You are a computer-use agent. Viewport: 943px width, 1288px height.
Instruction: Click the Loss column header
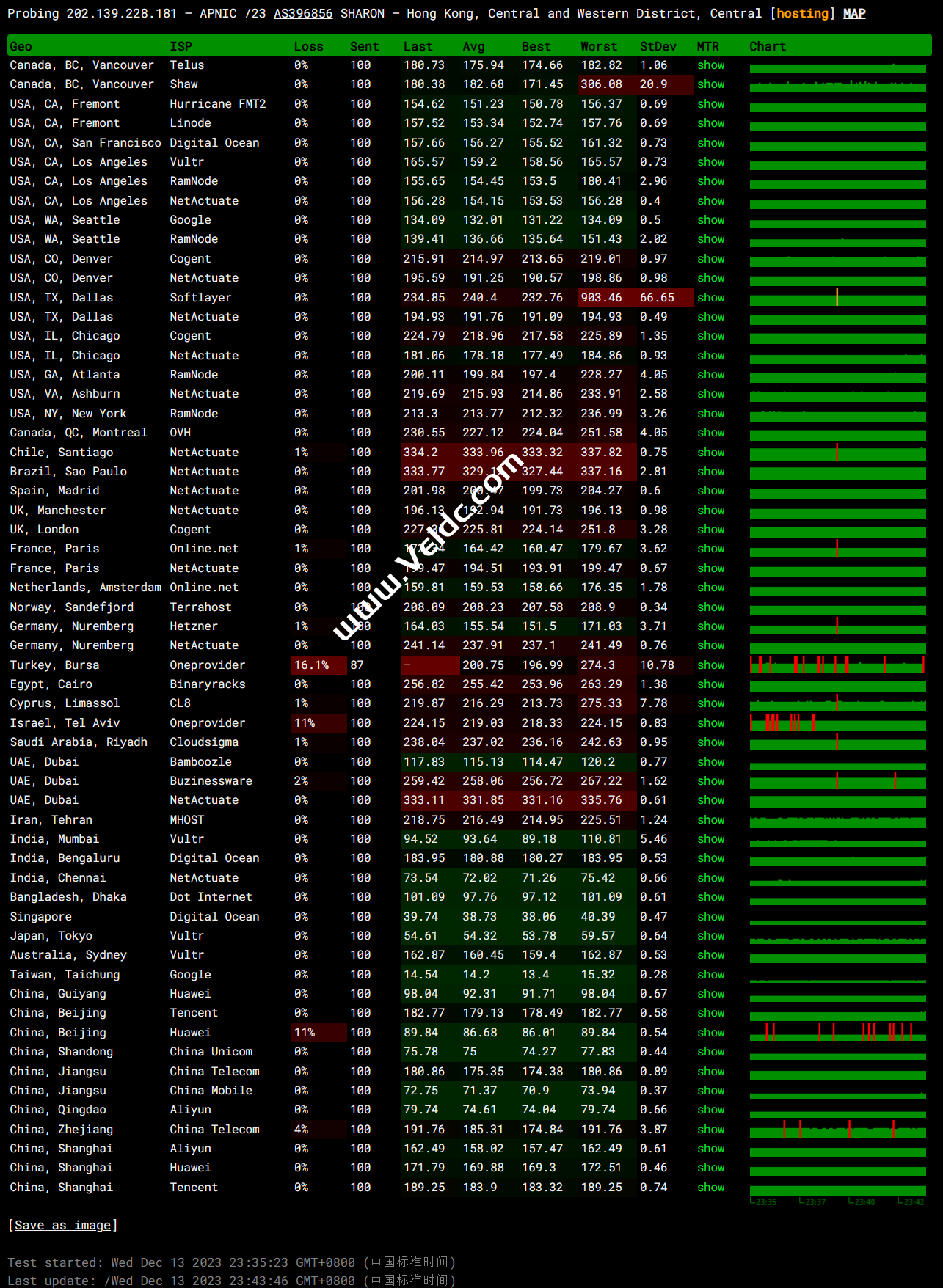click(x=308, y=46)
